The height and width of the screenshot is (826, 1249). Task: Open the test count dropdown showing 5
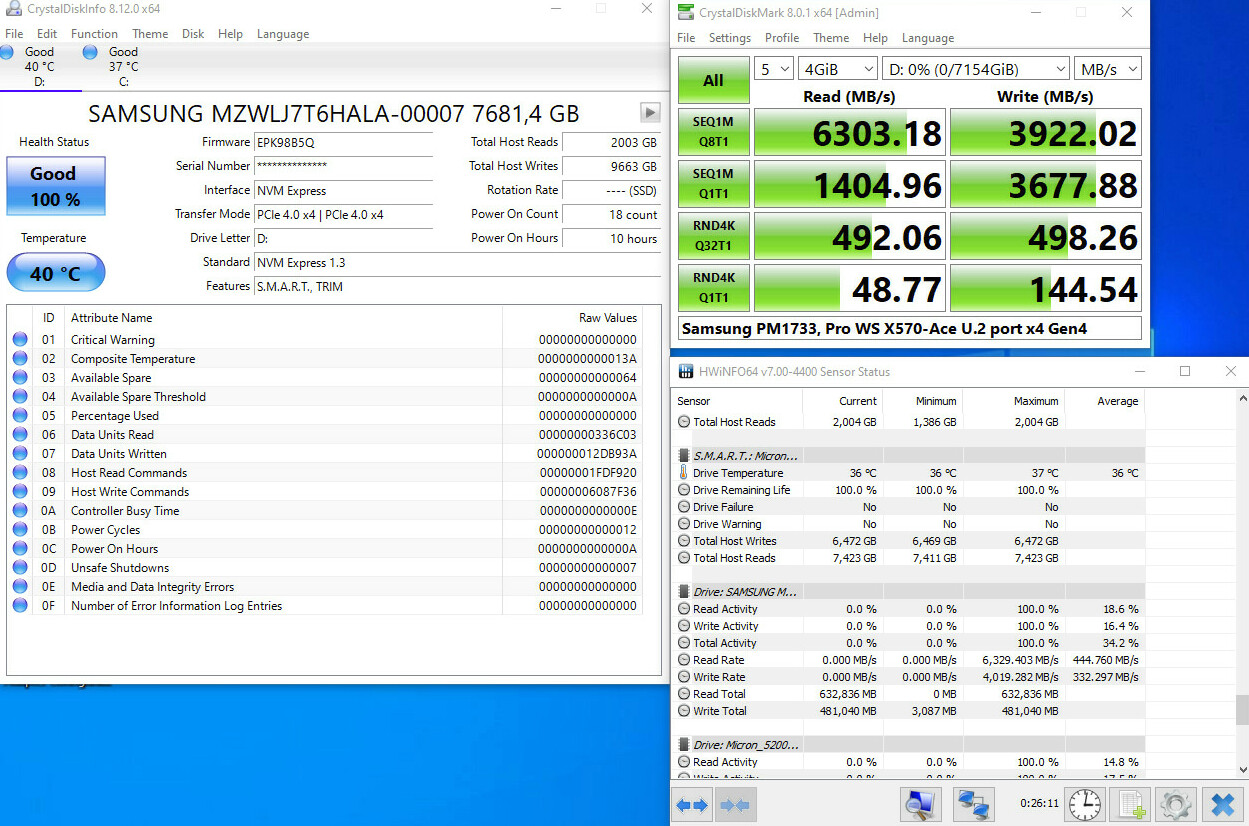pos(772,69)
